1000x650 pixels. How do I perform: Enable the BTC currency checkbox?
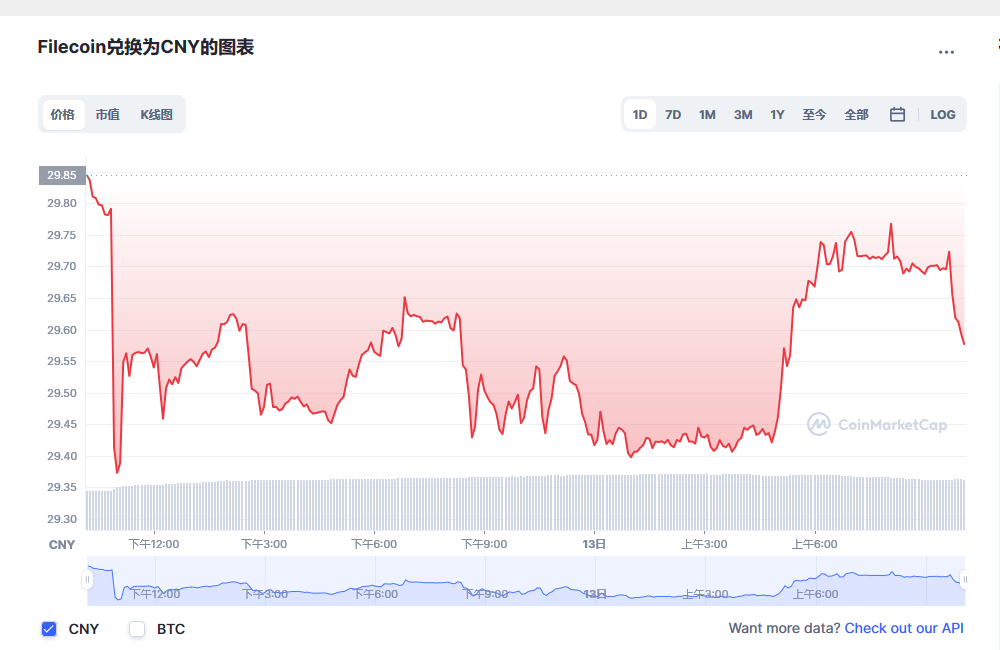tap(137, 629)
